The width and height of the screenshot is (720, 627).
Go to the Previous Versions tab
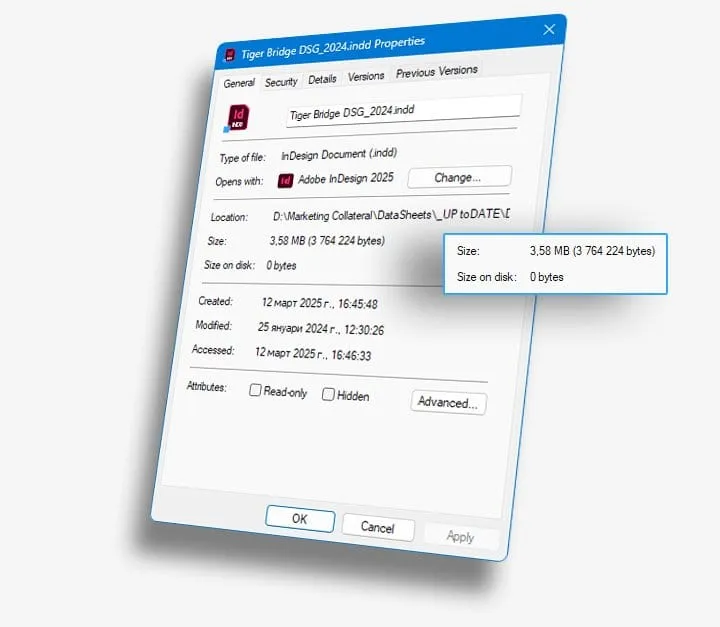[x=437, y=71]
